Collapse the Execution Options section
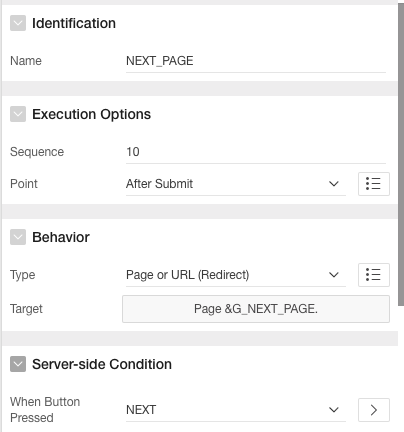 pyautogui.click(x=18, y=114)
